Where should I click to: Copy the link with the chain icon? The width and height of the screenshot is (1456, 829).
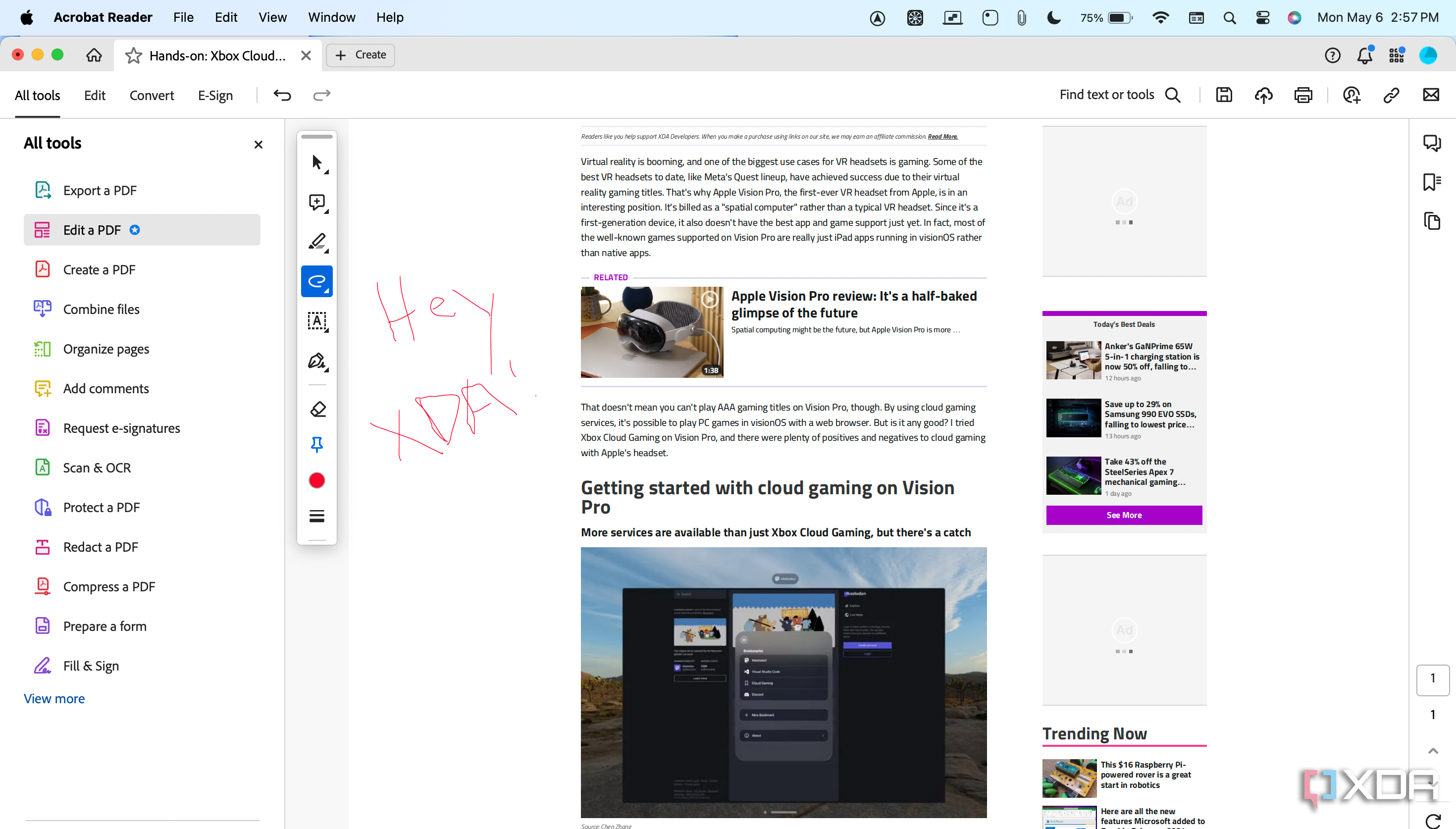1391,95
